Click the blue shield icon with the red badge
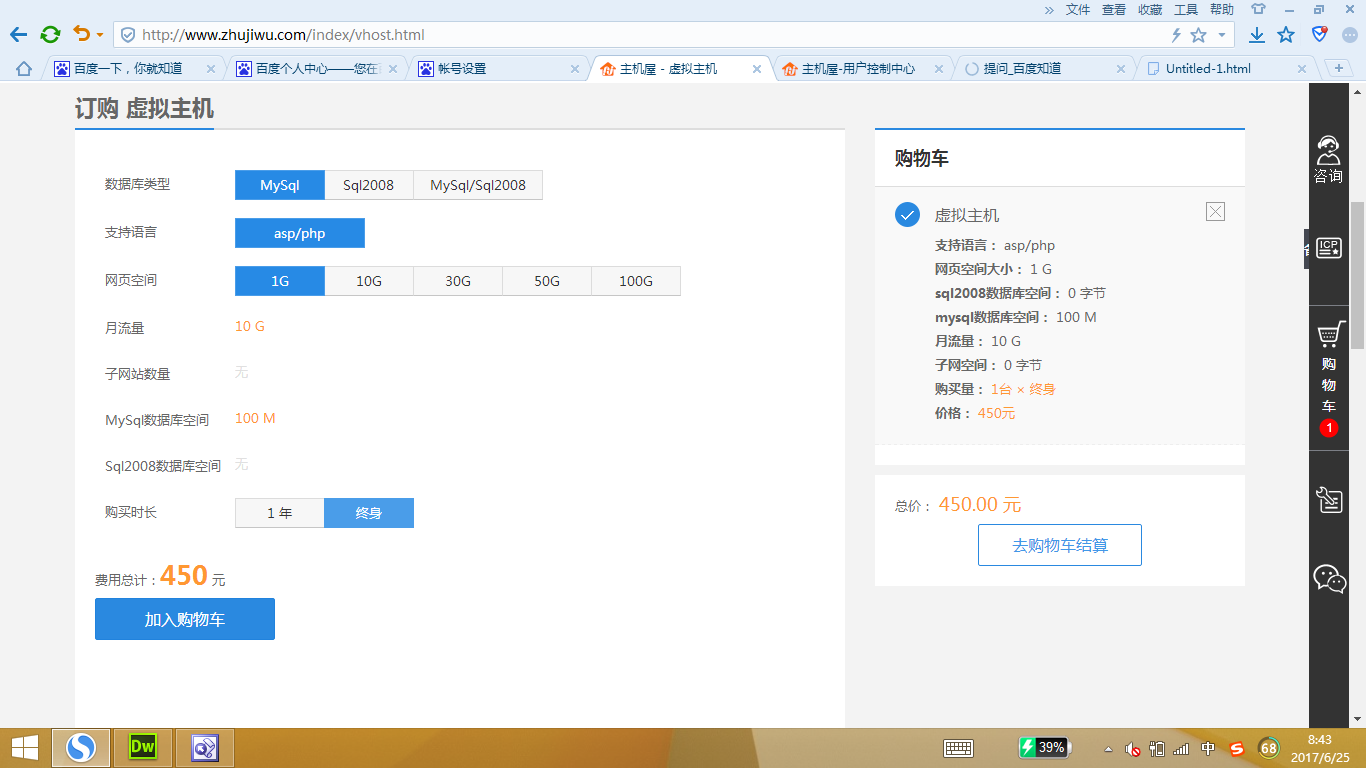The height and width of the screenshot is (768, 1366). (x=1320, y=35)
